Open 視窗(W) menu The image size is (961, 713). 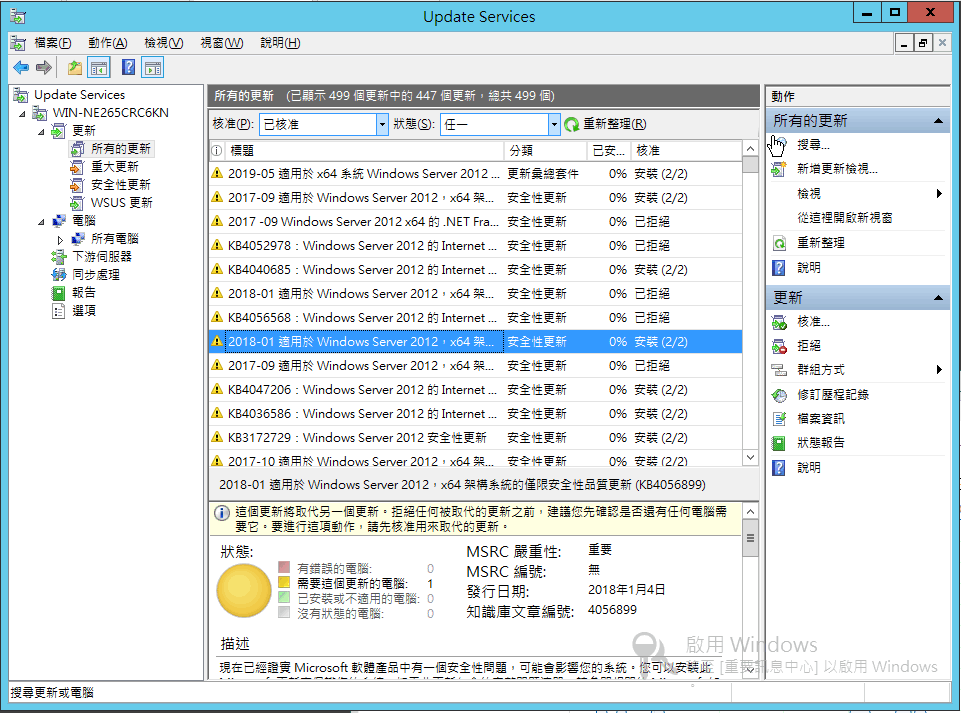[221, 43]
